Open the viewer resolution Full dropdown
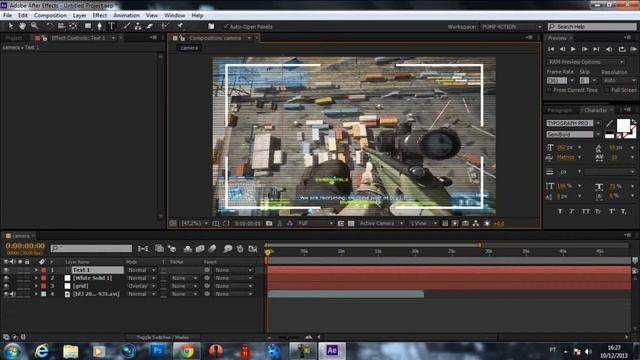 point(316,223)
